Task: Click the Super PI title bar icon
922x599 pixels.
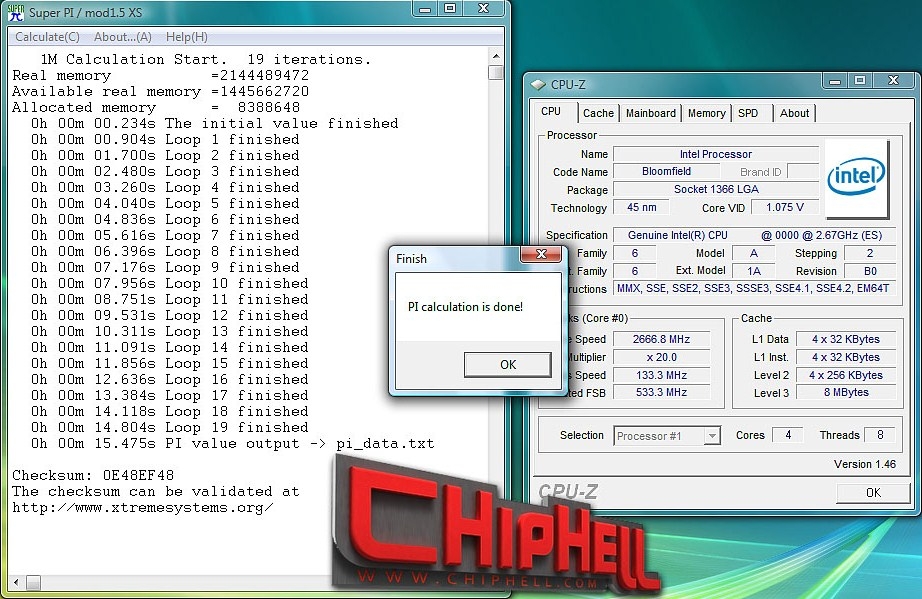Action: click(x=16, y=12)
